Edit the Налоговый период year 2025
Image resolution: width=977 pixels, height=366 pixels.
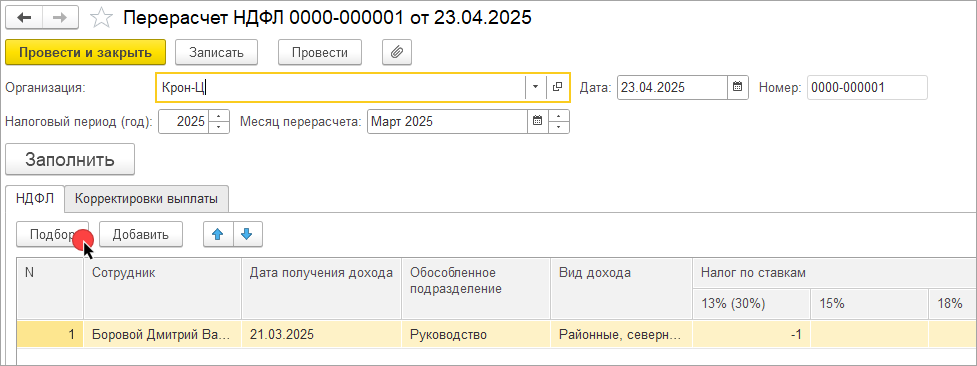click(184, 122)
